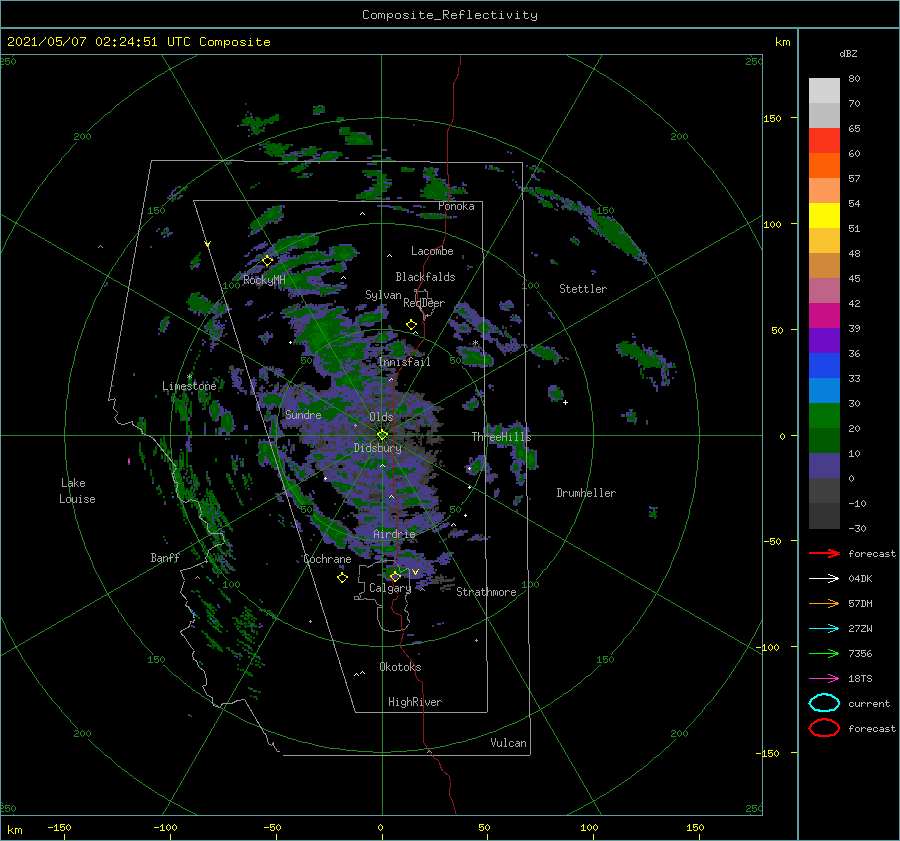Screen dimensions: 900x841
Task: Click the cyan current ellipse icon
Action: 824,703
